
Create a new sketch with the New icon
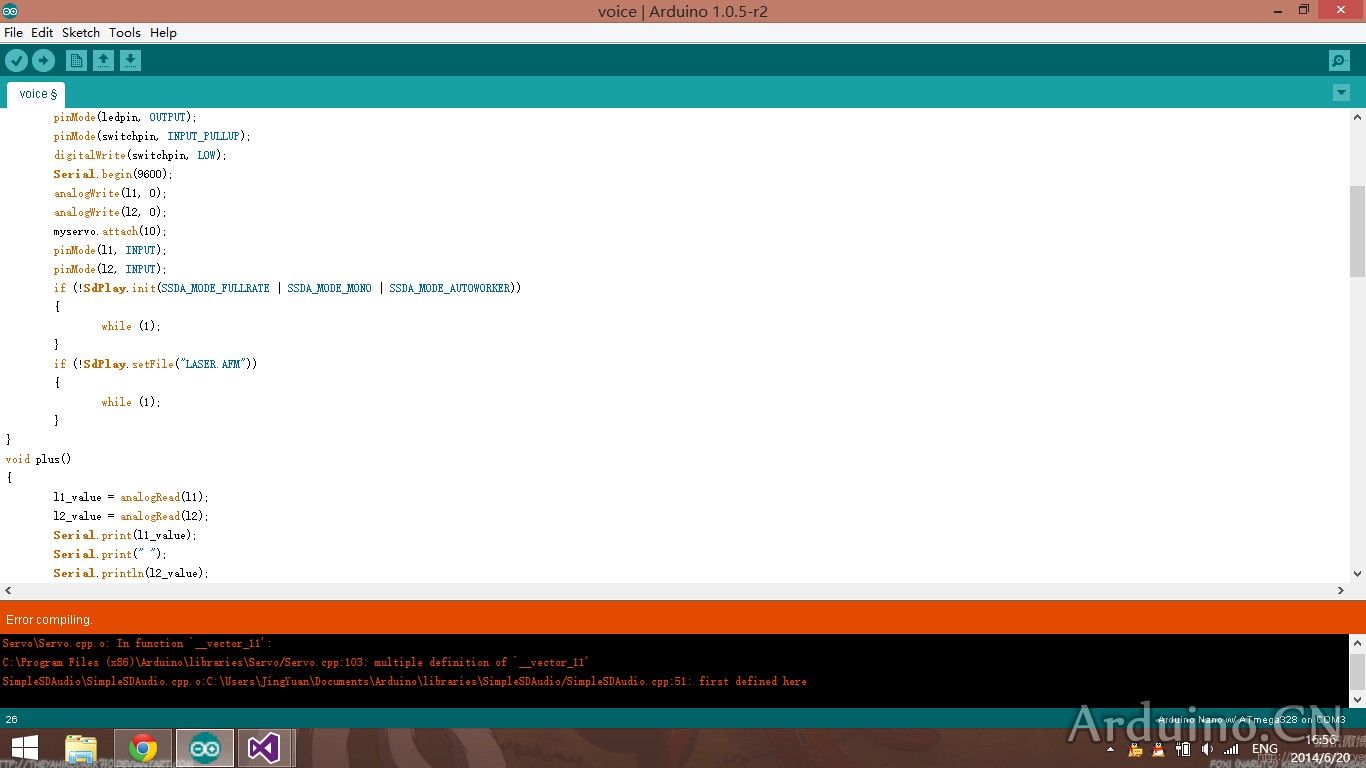point(76,61)
